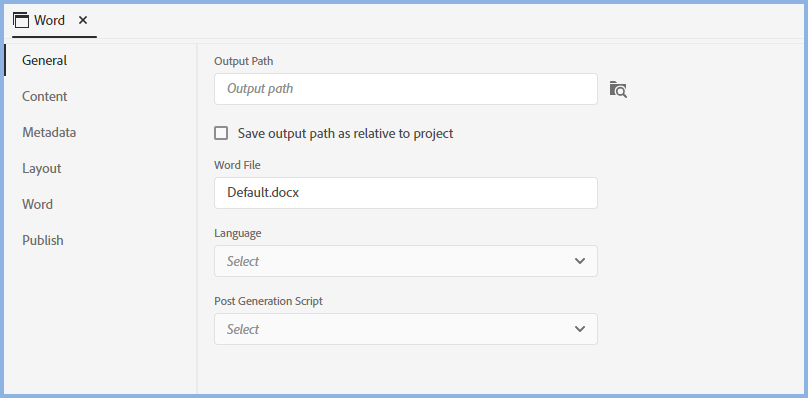Click the Word File field with Default.docx
Image resolution: width=808 pixels, height=398 pixels.
coord(406,193)
